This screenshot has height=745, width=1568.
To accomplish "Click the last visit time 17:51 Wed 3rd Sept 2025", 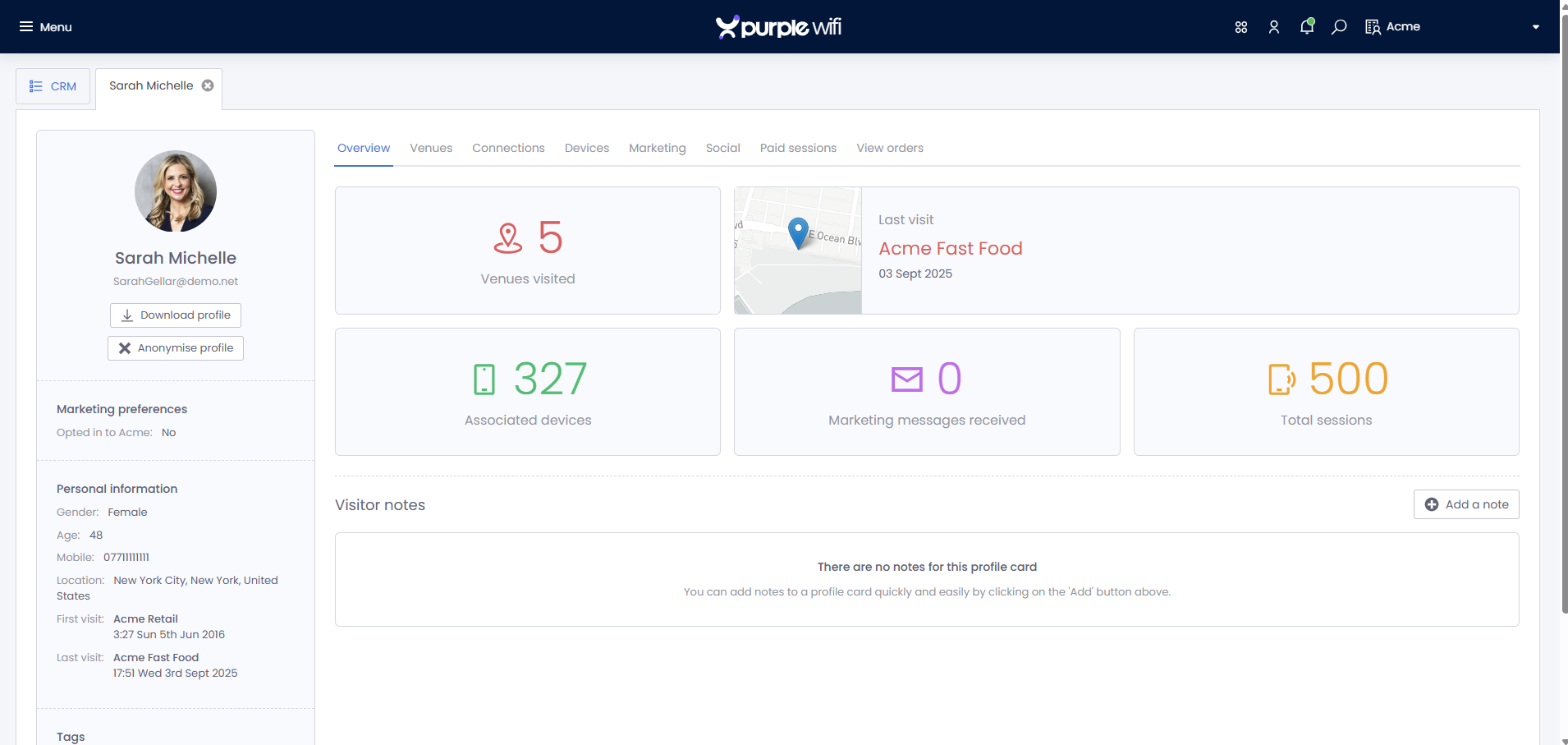I will pos(175,673).
